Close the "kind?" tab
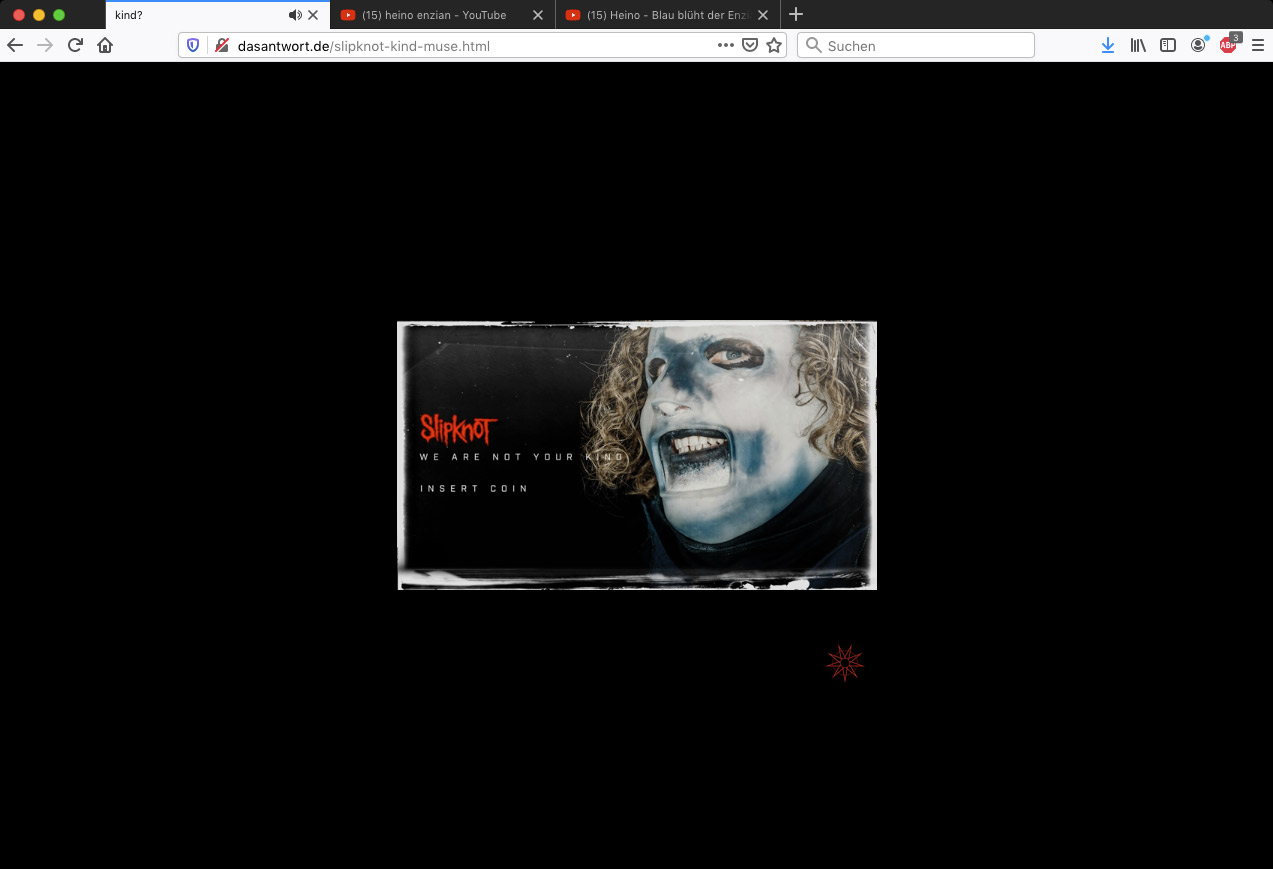The width and height of the screenshot is (1273, 869). pyautogui.click(x=313, y=15)
